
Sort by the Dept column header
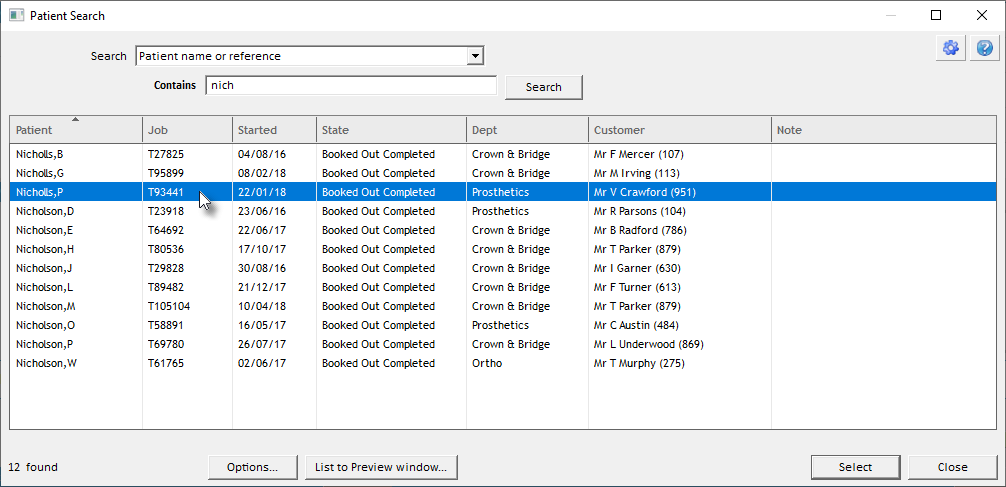click(526, 130)
